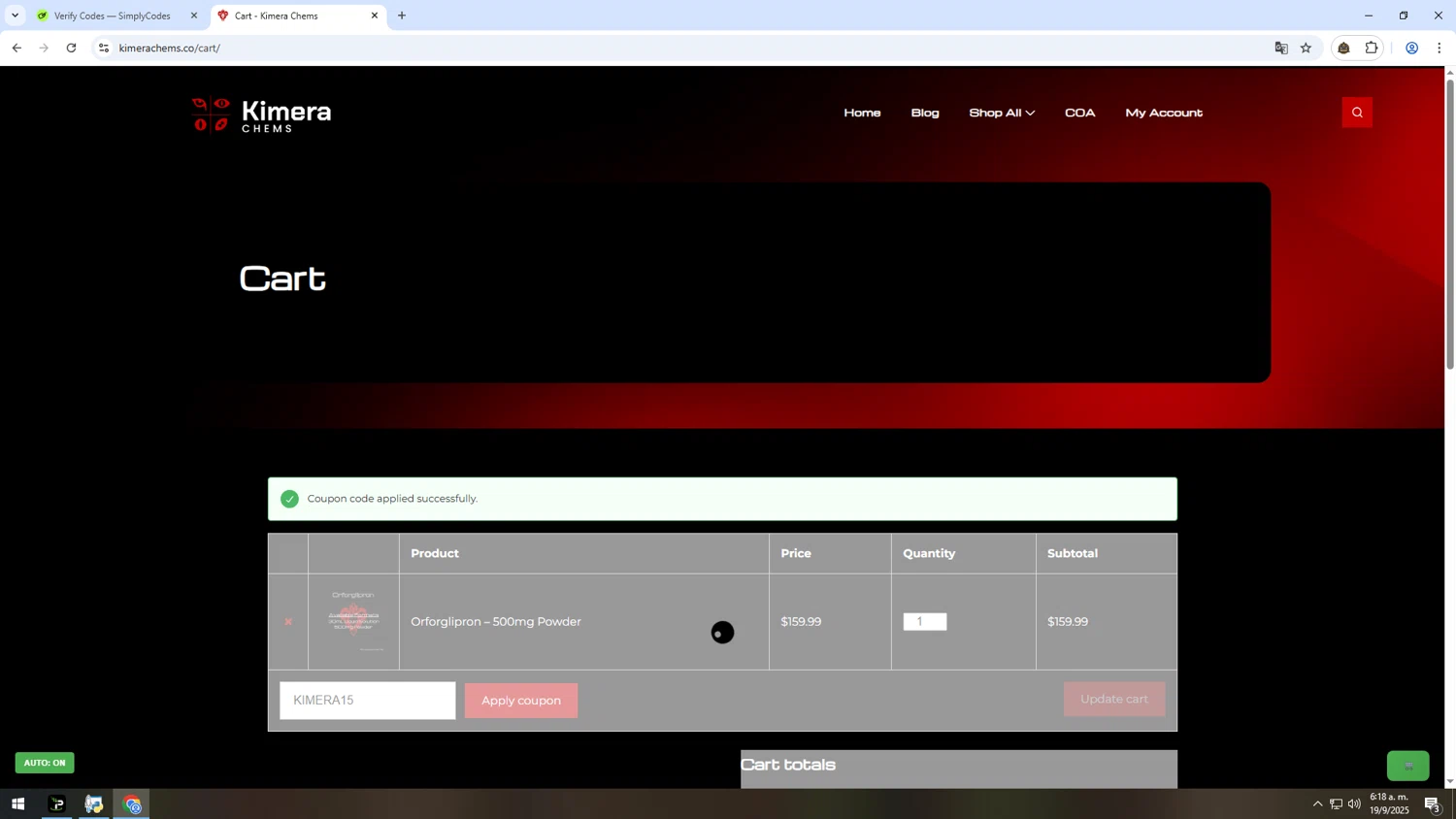Viewport: 1456px width, 819px height.
Task: Bookmark this page with the star icon
Action: [1307, 48]
